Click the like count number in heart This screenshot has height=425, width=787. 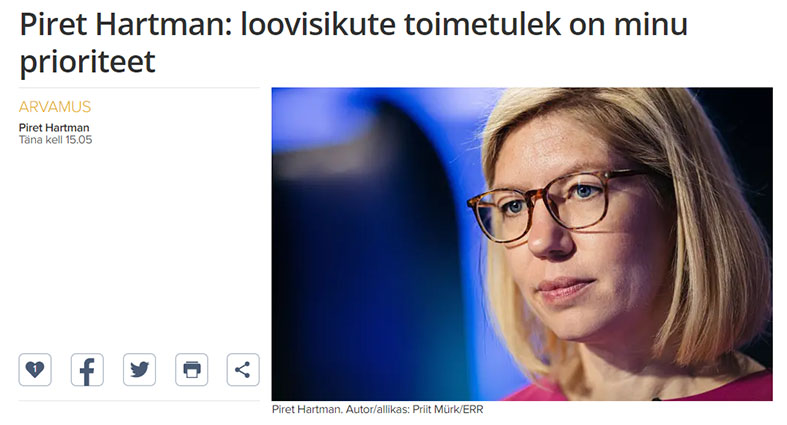coord(35,369)
